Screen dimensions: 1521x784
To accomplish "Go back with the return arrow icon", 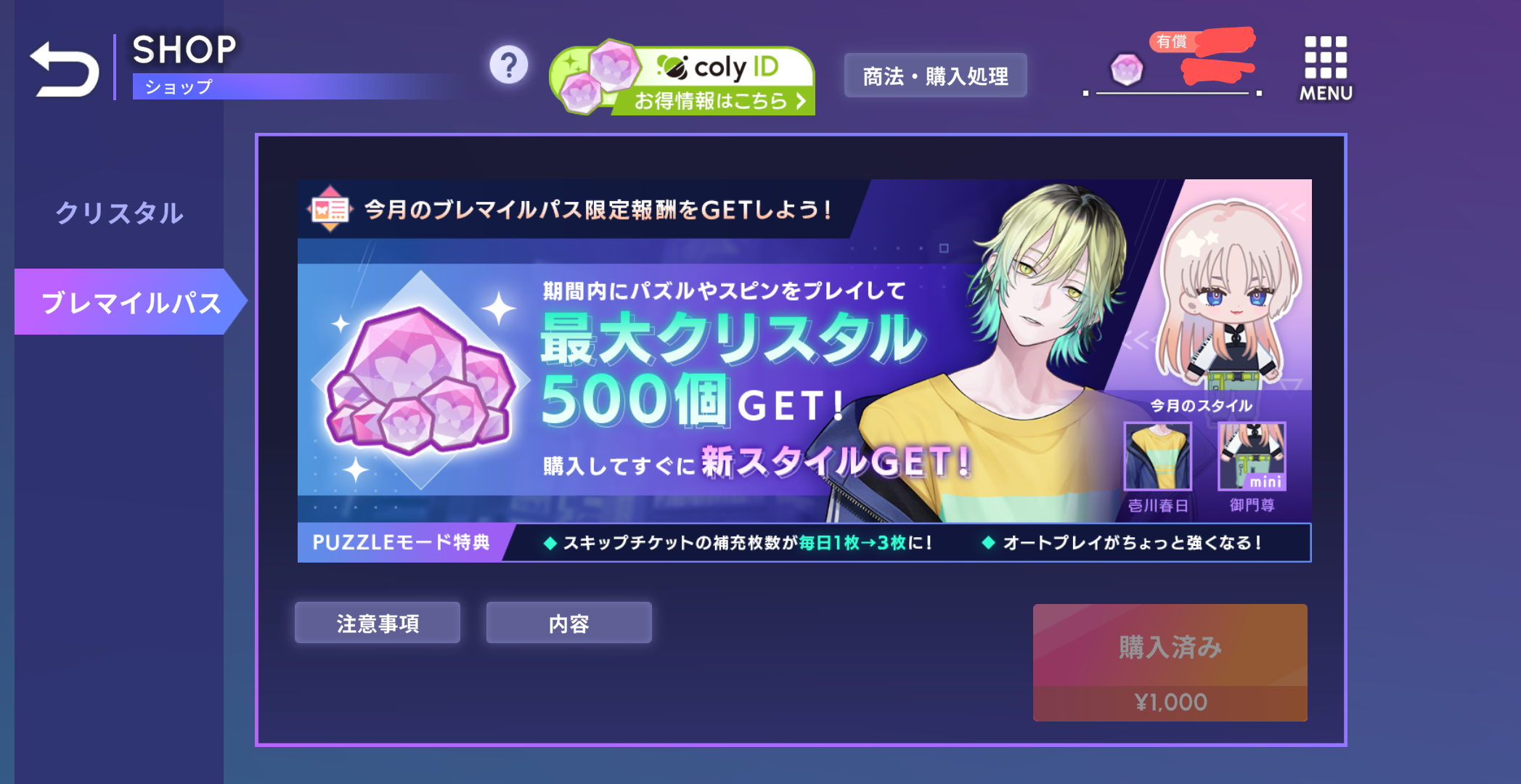I will (x=64, y=69).
